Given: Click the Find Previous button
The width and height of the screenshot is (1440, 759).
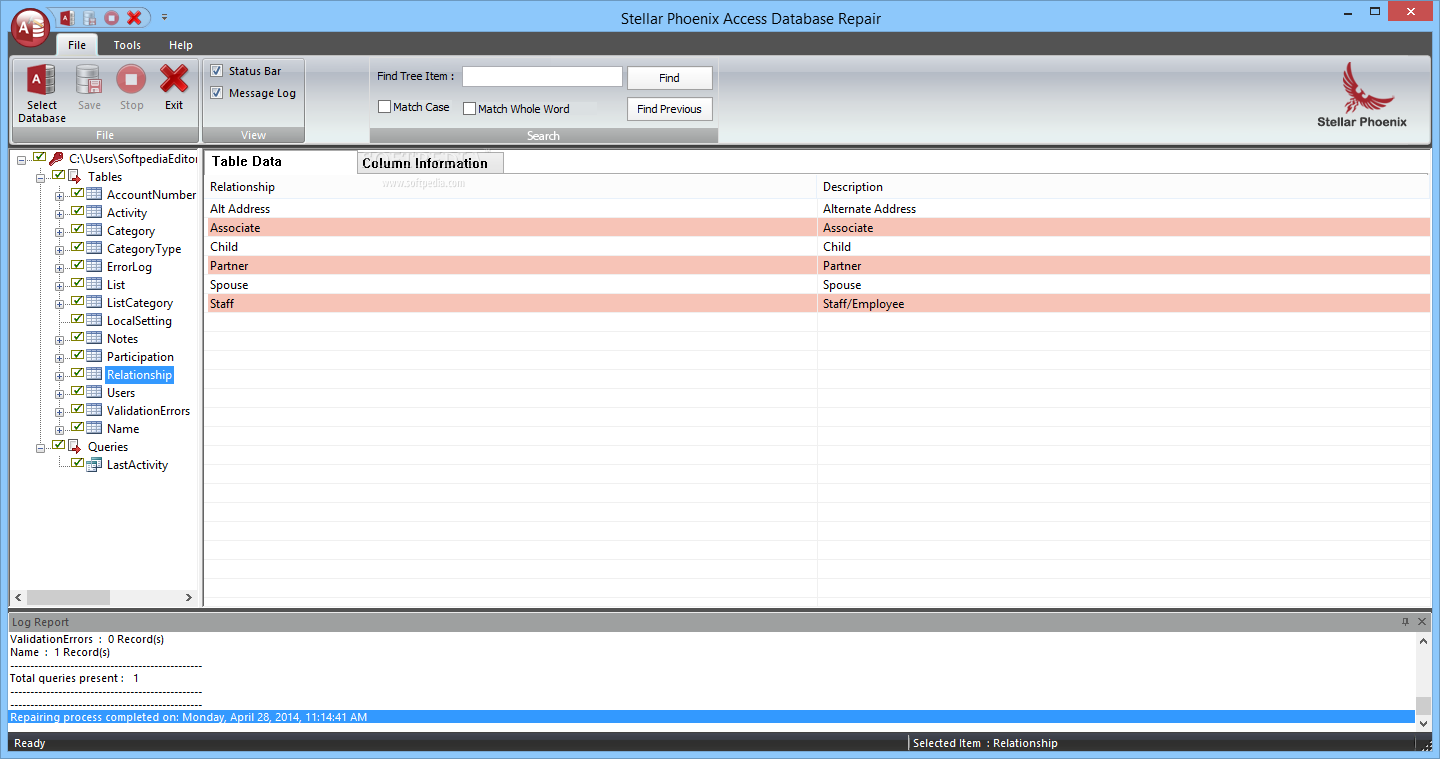Looking at the screenshot, I should click(x=670, y=109).
